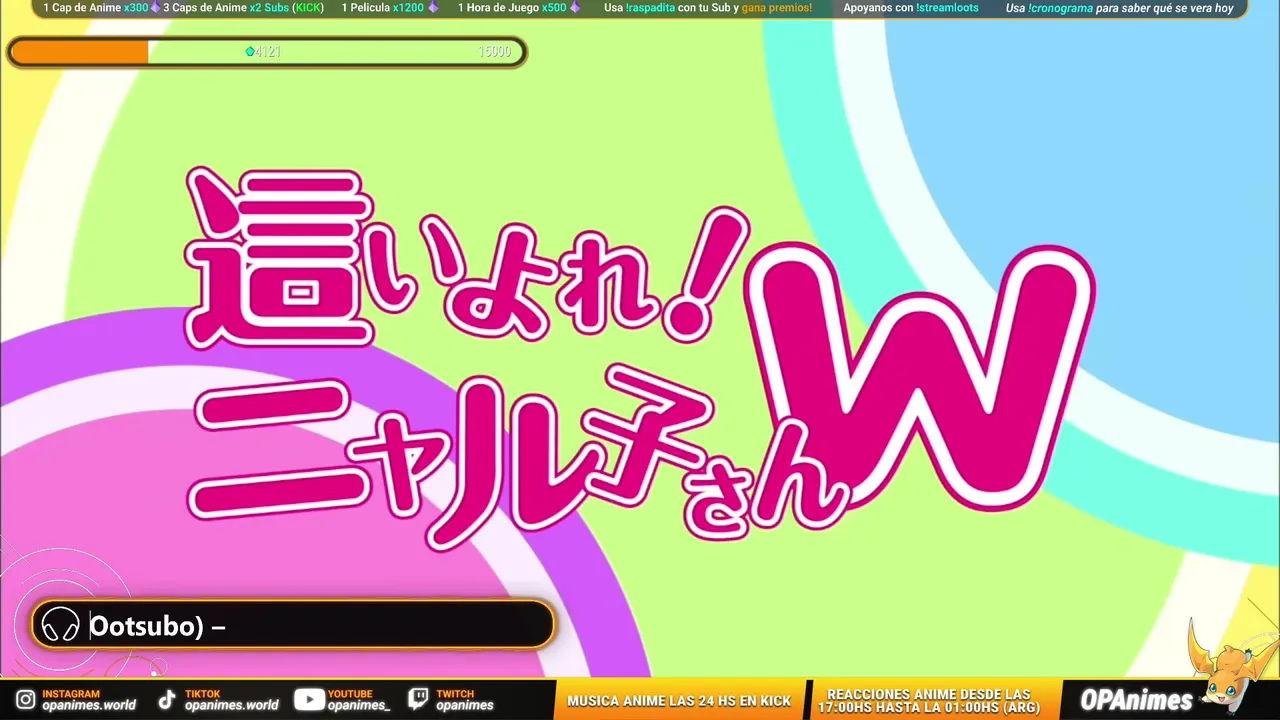Click the TikTok logo icon

[167, 700]
